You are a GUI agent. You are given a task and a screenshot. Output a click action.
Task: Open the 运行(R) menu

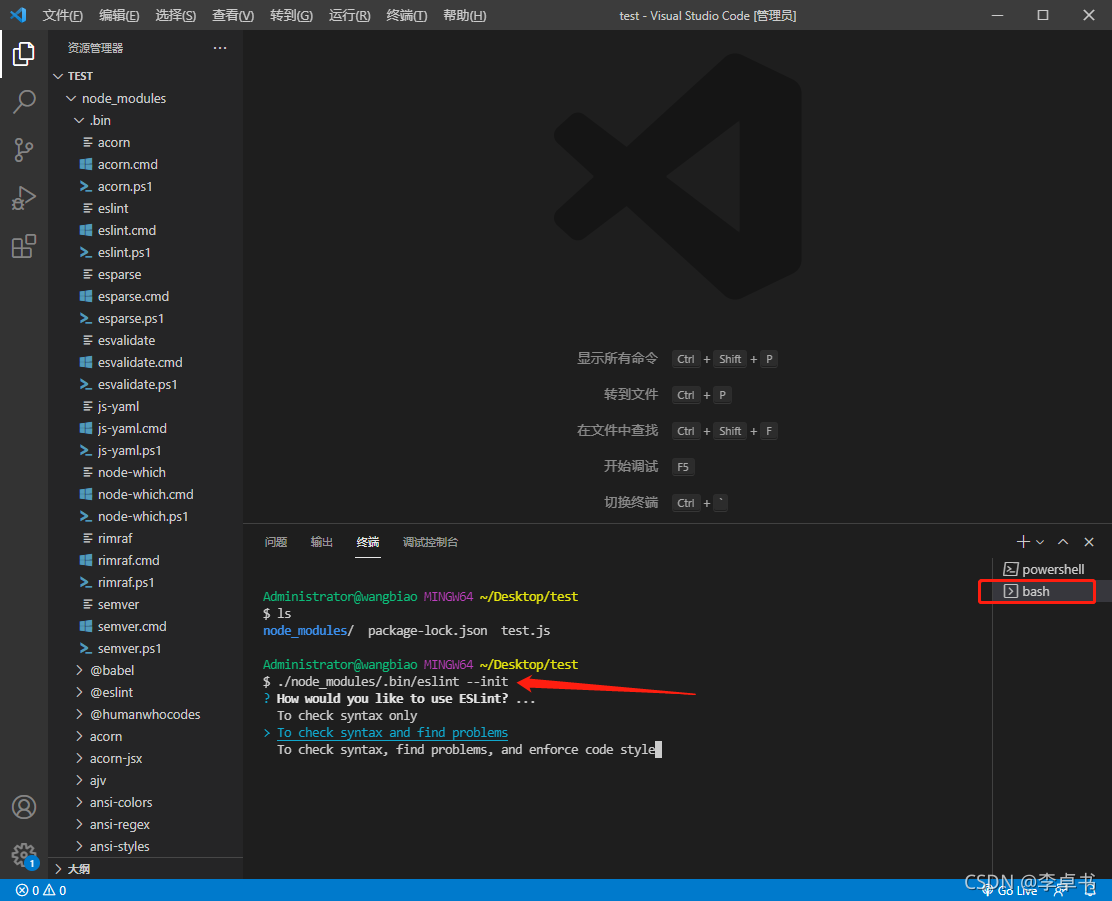pos(350,15)
